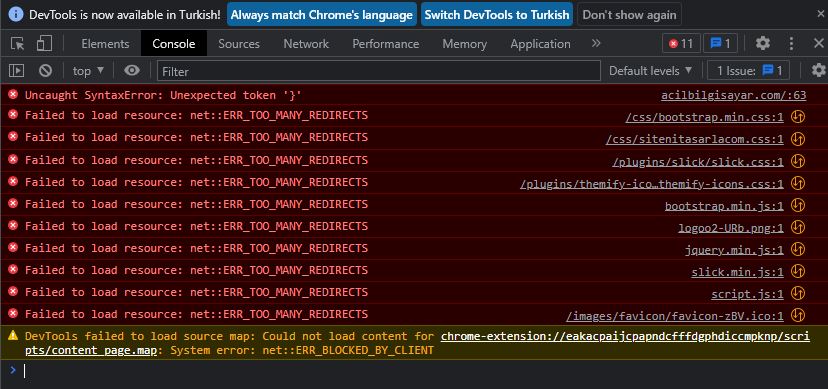Close the DevTools panel

pos(818,44)
